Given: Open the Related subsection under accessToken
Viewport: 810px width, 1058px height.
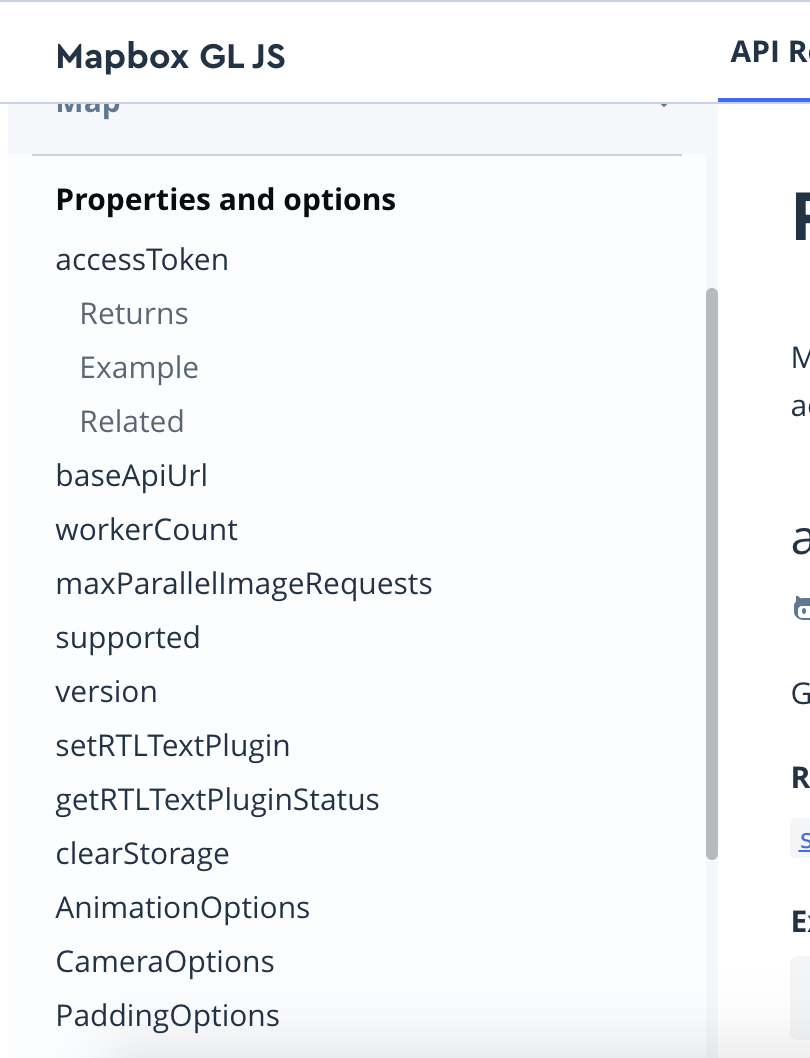Looking at the screenshot, I should pos(131,421).
